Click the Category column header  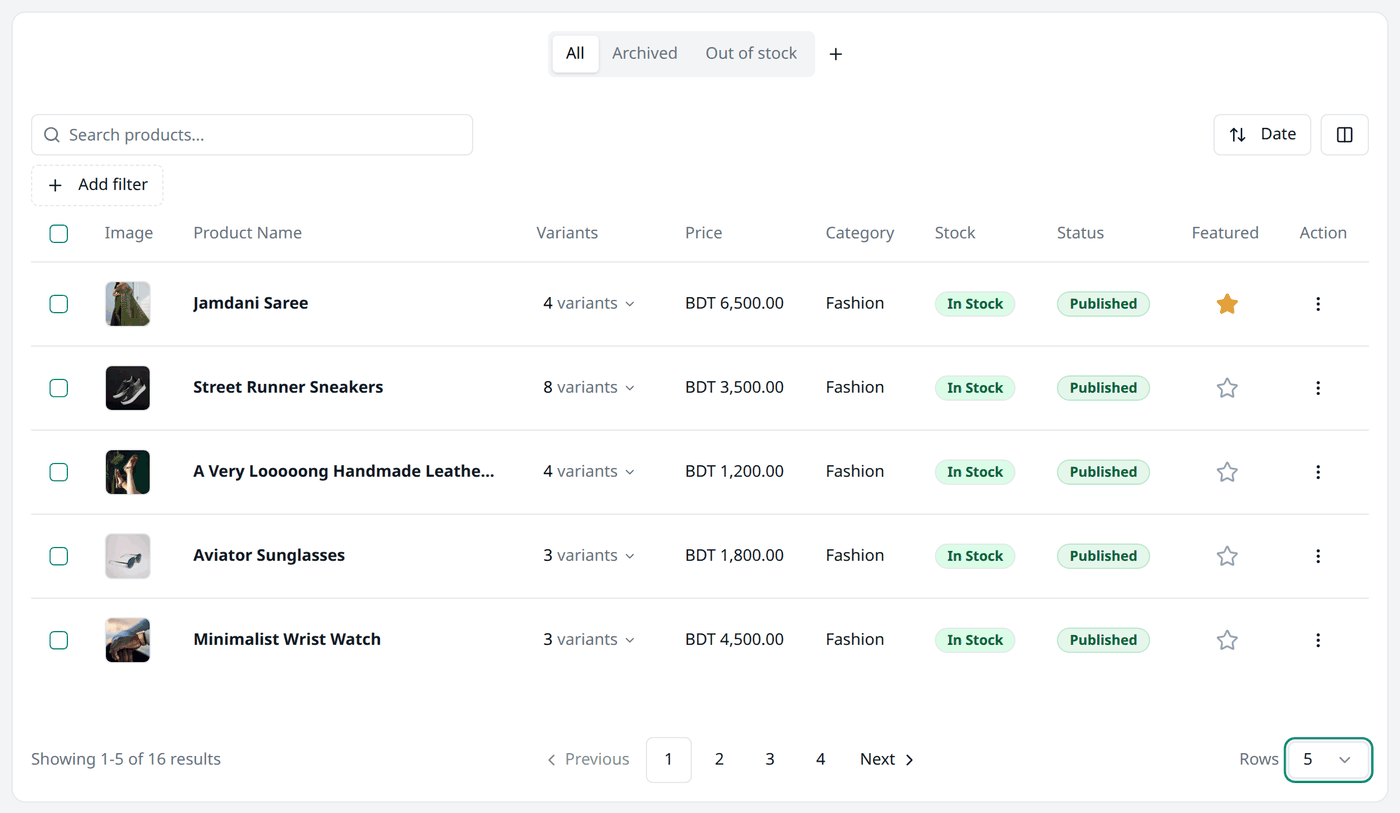pyautogui.click(x=860, y=233)
